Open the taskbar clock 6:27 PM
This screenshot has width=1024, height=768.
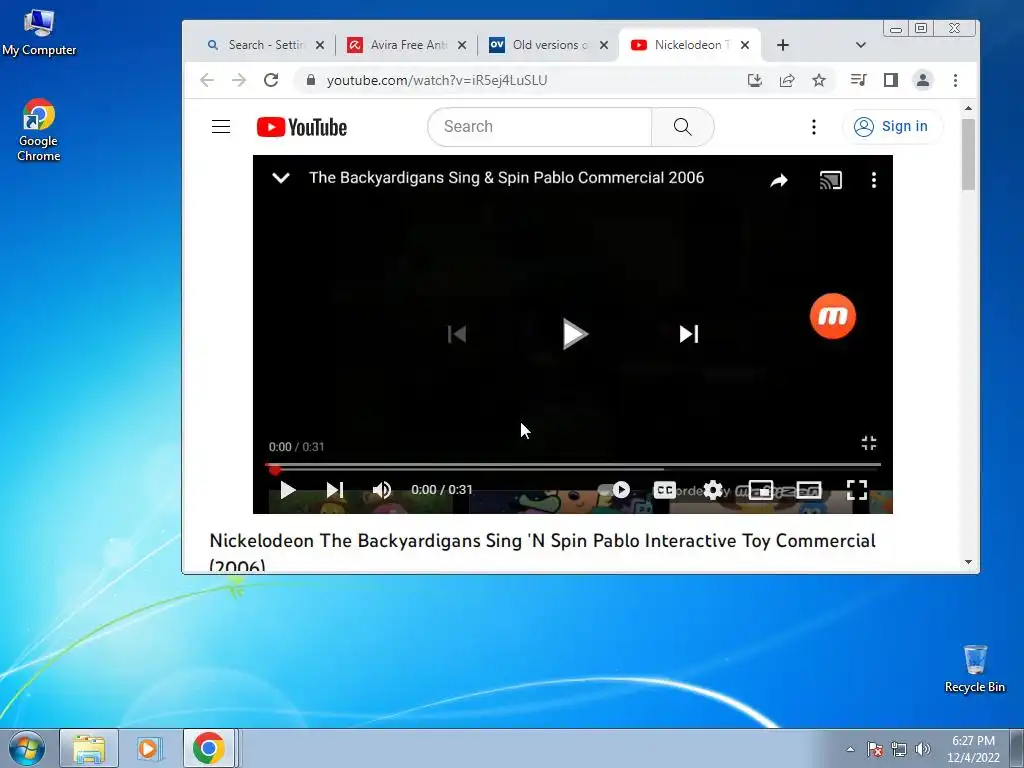[x=973, y=749]
